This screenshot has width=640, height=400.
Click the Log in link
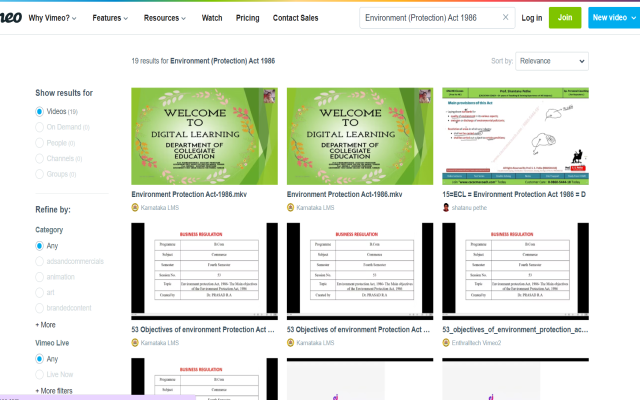pos(531,18)
